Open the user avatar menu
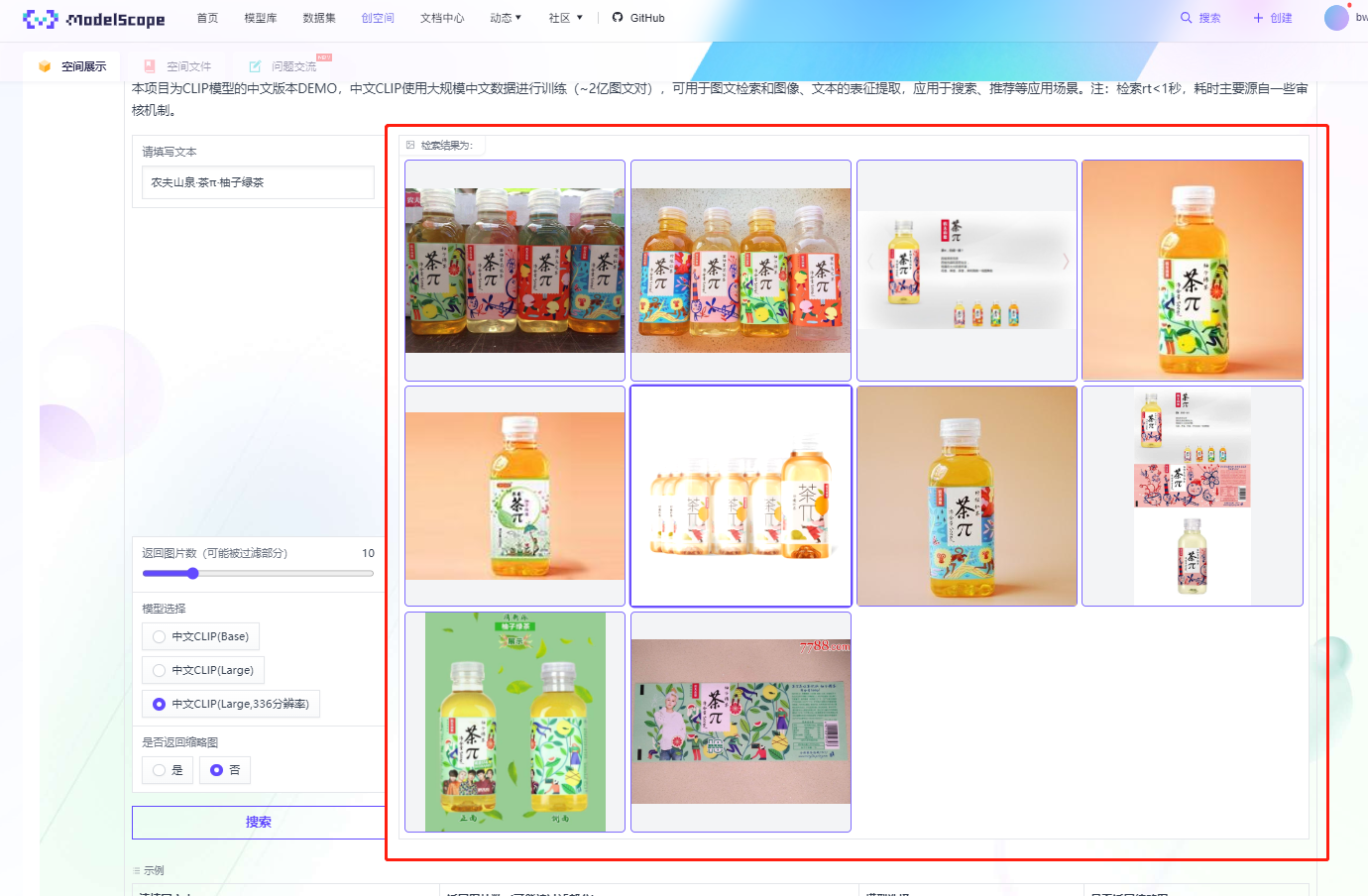 coord(1336,18)
